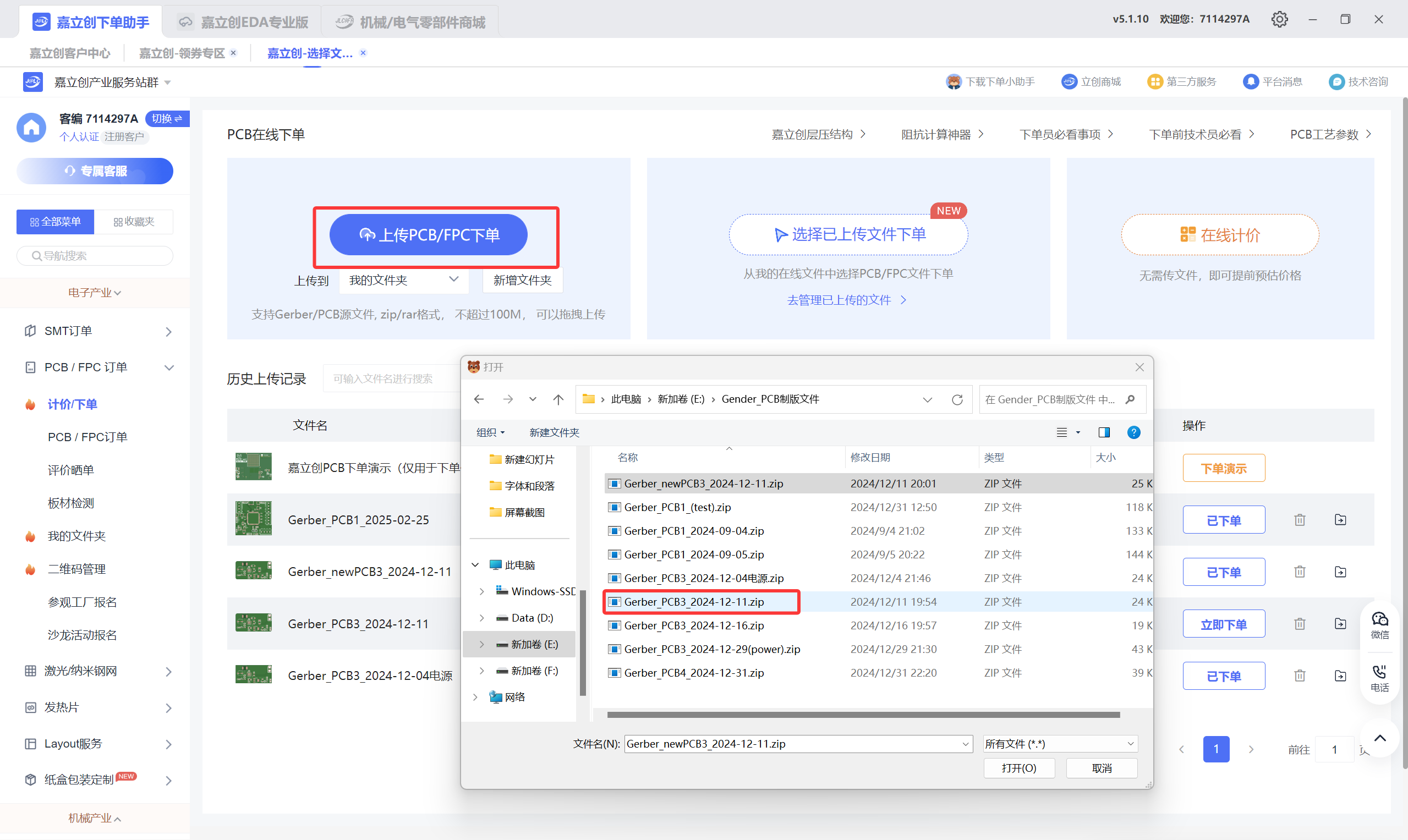This screenshot has height=840, width=1408.
Task: Open the 组织 dropdown in file dialog
Action: point(490,433)
